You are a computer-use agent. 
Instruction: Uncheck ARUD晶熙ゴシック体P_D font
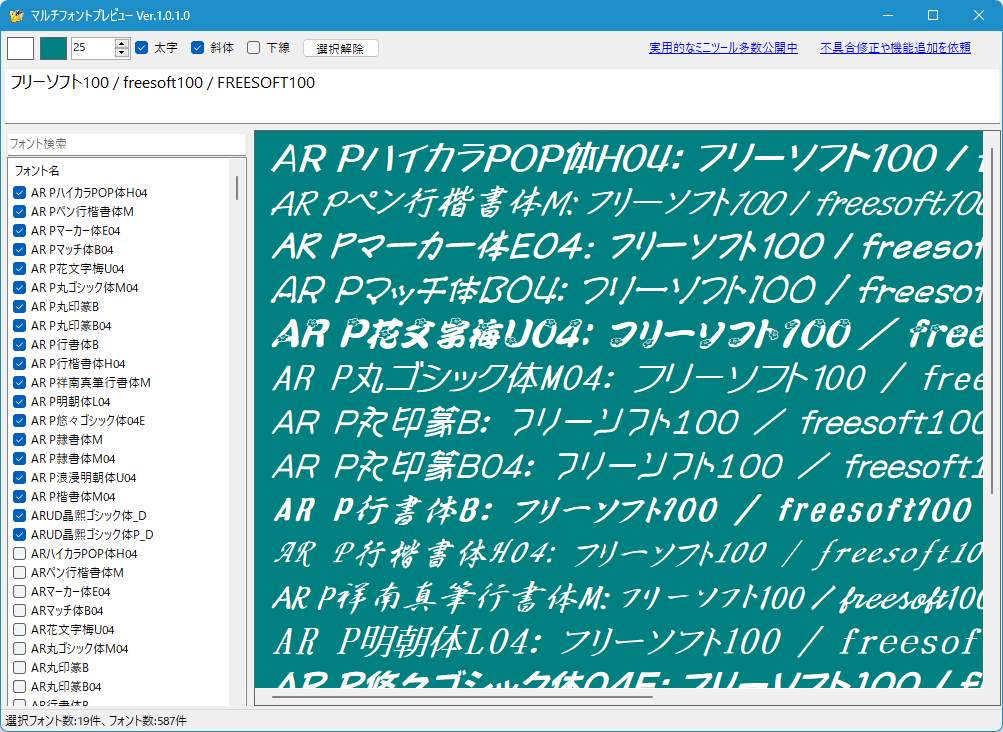point(20,534)
